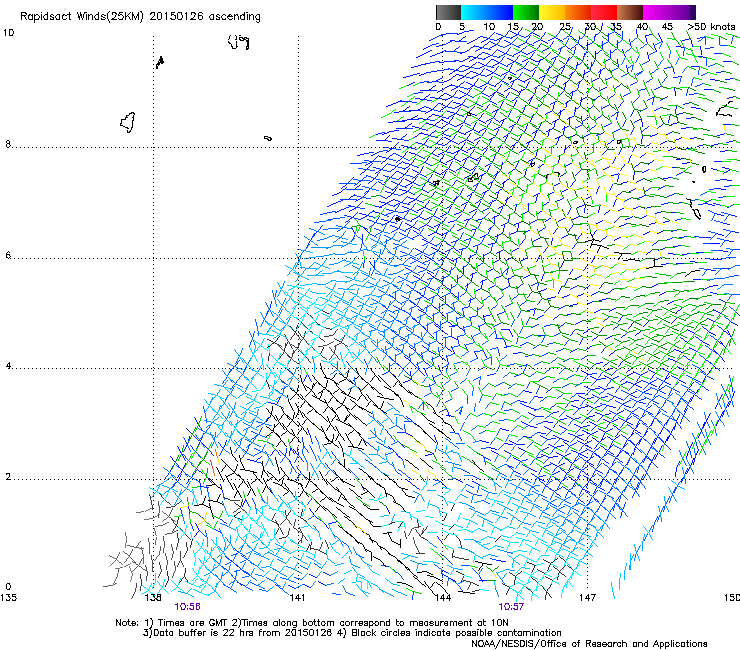Click the '35' value under the color legend
The height and width of the screenshot is (650, 740).
(x=616, y=27)
